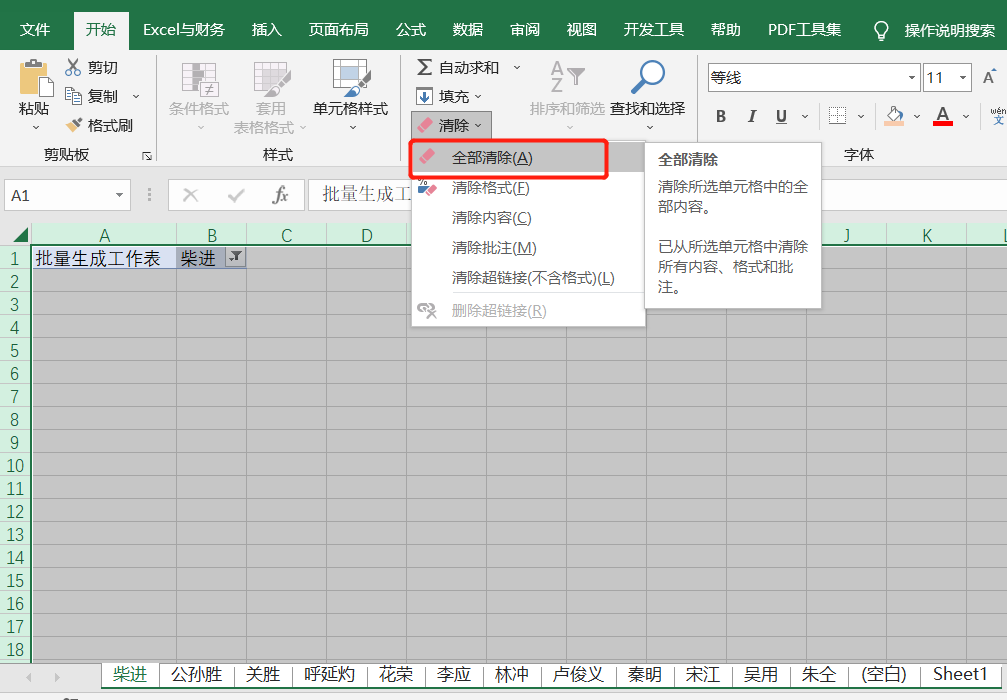Switch to the 公式 Formulas tab
Screen dimensions: 1007x700
[410, 30]
